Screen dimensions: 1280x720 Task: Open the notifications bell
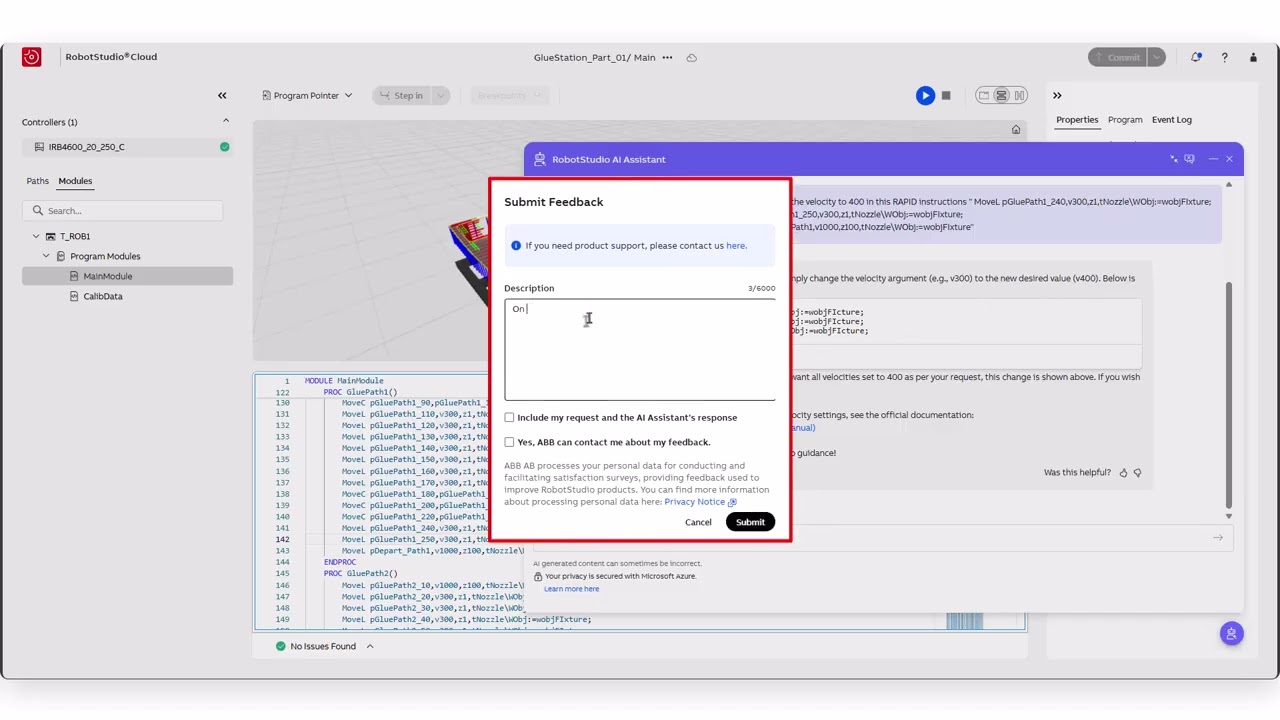click(x=1196, y=57)
